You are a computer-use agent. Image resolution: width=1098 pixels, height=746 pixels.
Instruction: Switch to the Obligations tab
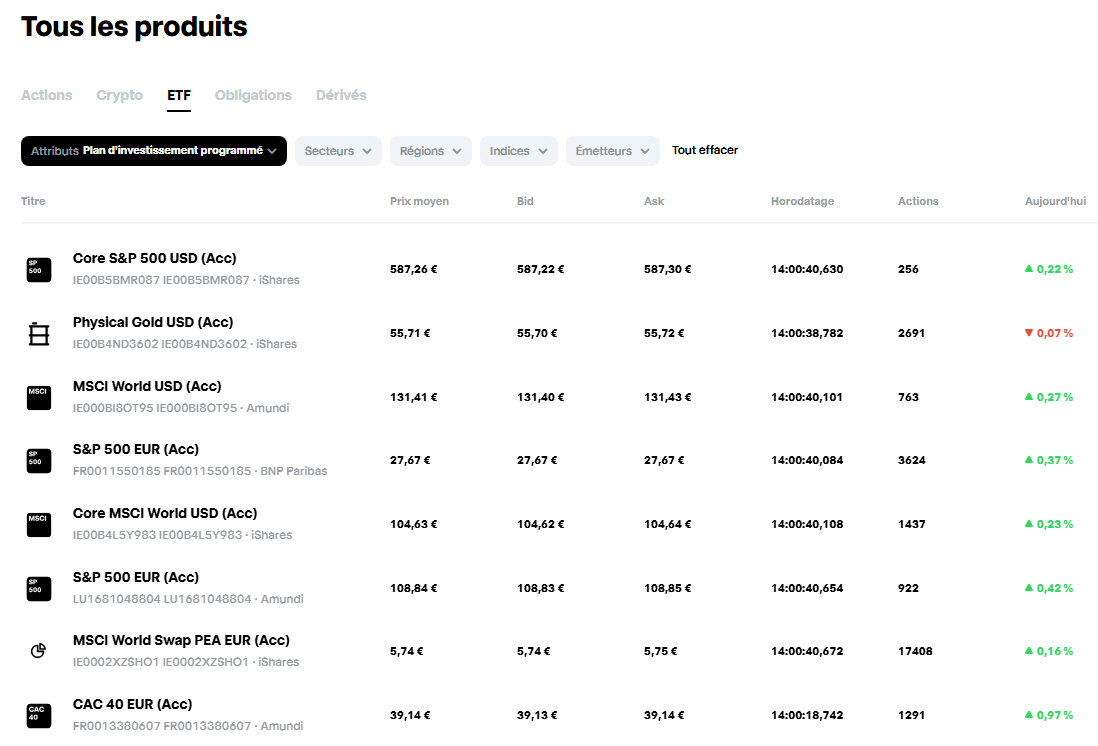point(253,95)
